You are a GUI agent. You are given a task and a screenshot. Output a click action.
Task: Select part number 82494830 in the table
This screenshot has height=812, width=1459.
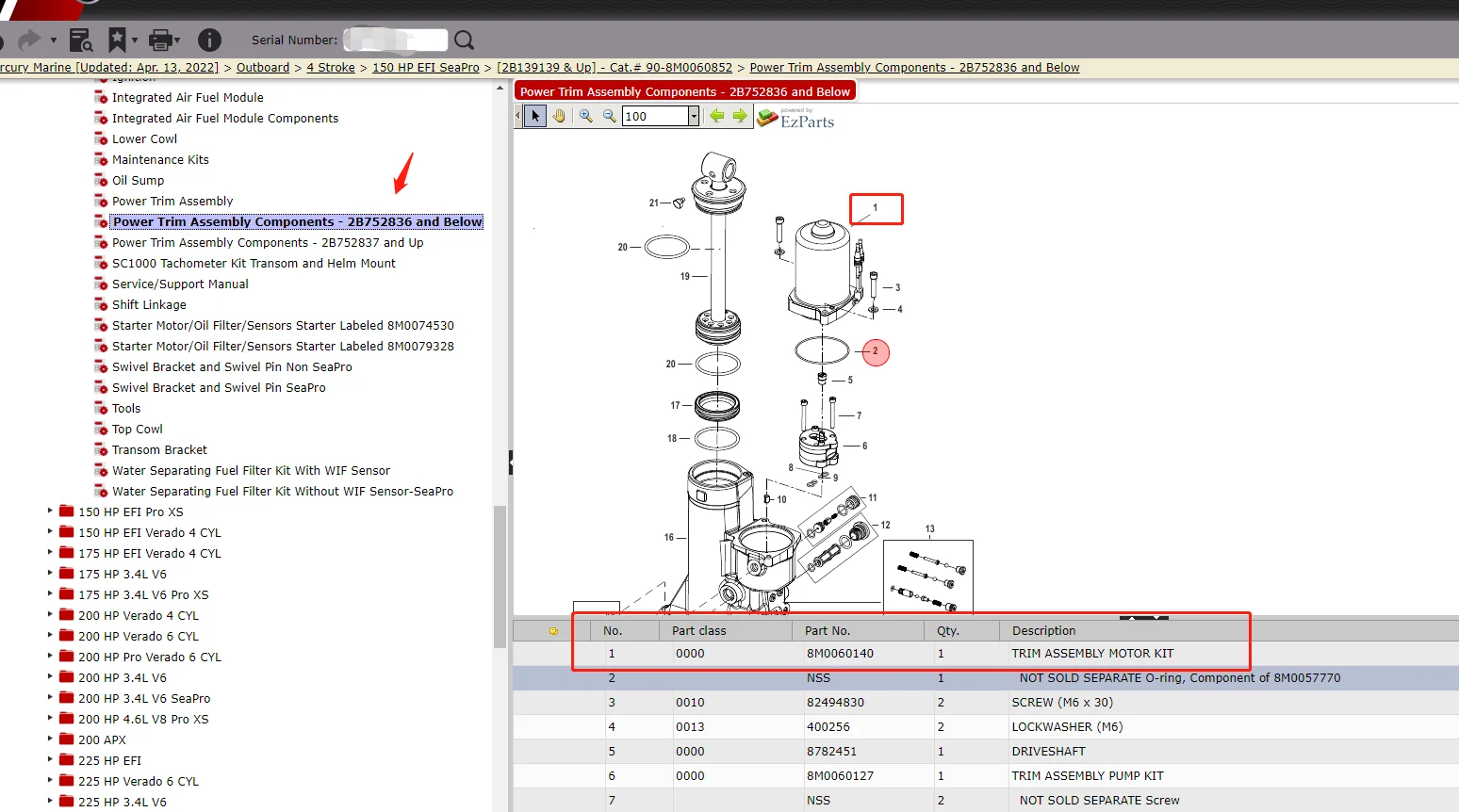click(x=835, y=703)
